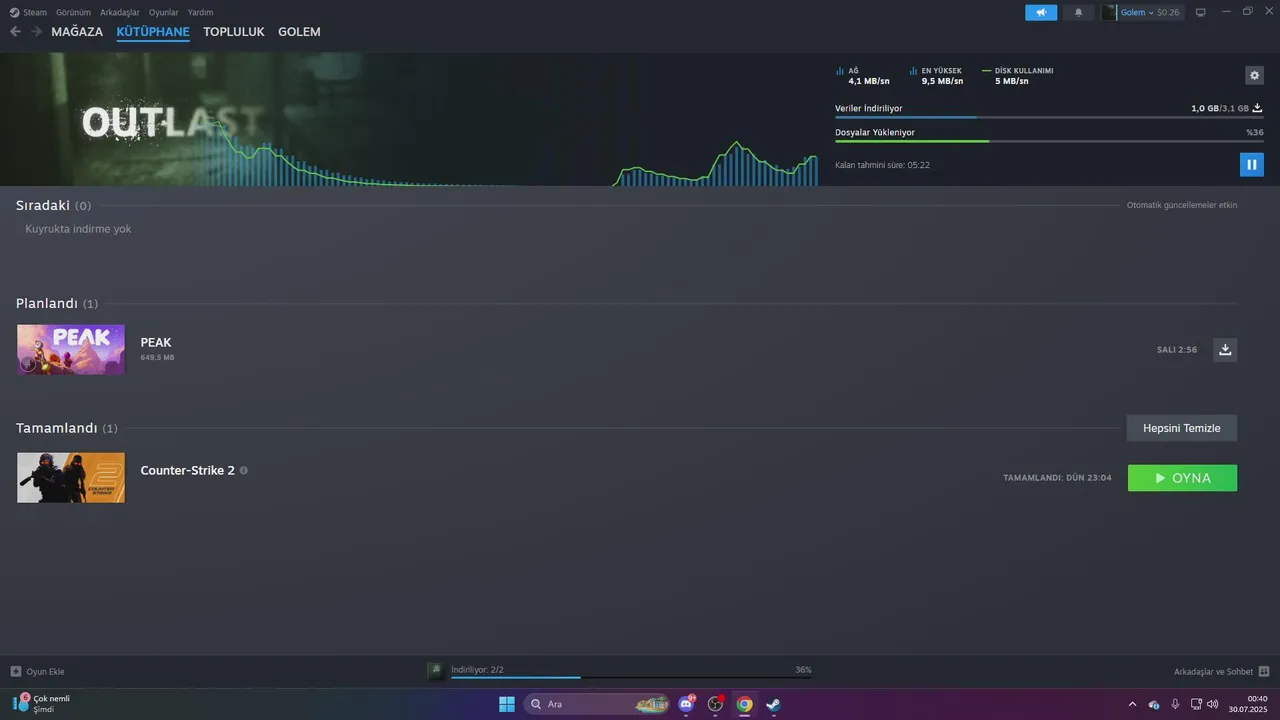Click the network display tray icon
Image resolution: width=1280 pixels, height=720 pixels.
pos(1195,704)
